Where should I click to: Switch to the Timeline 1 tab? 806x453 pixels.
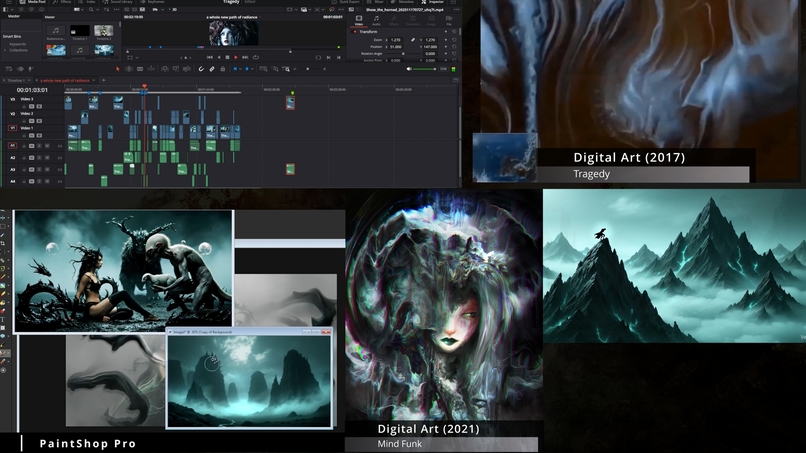click(15, 80)
